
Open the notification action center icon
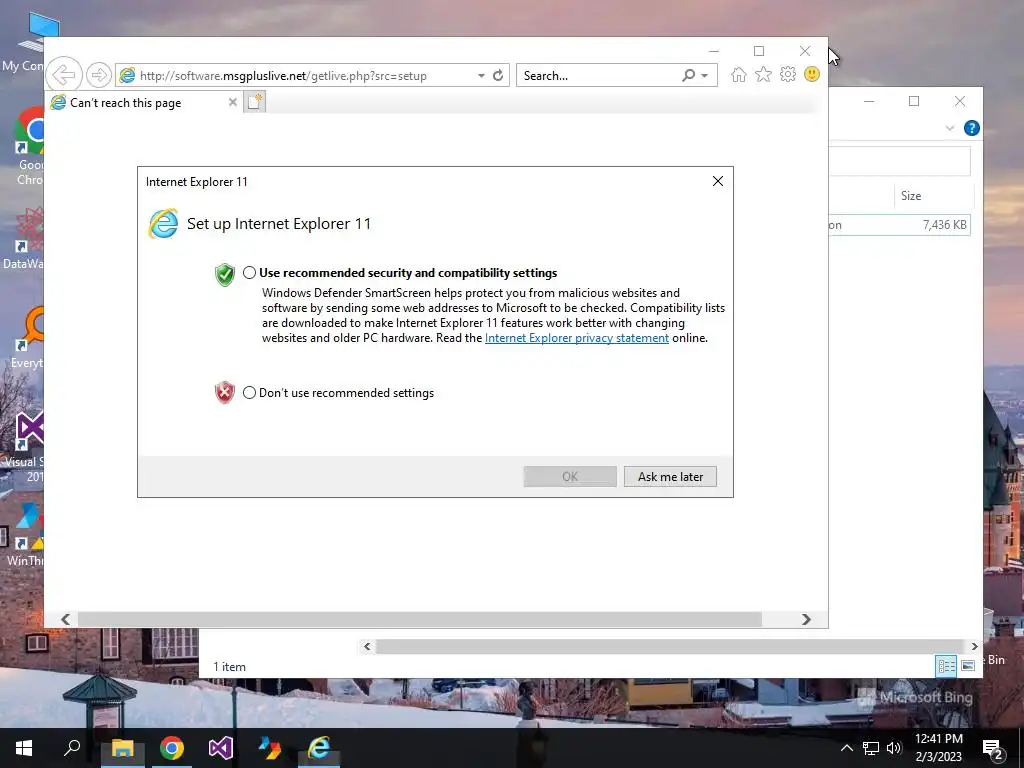coord(993,749)
